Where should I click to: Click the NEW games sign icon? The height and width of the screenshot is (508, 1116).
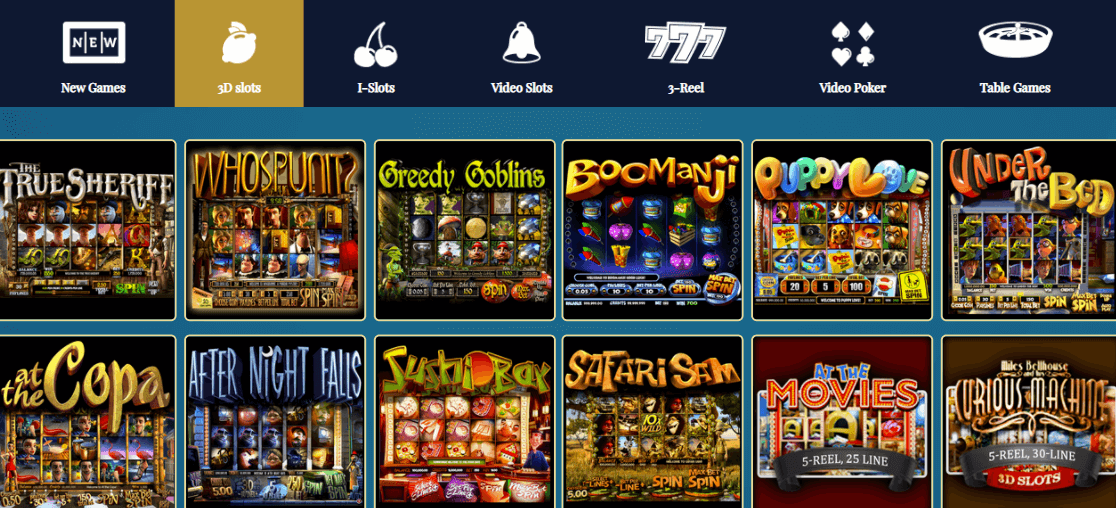coord(93,42)
